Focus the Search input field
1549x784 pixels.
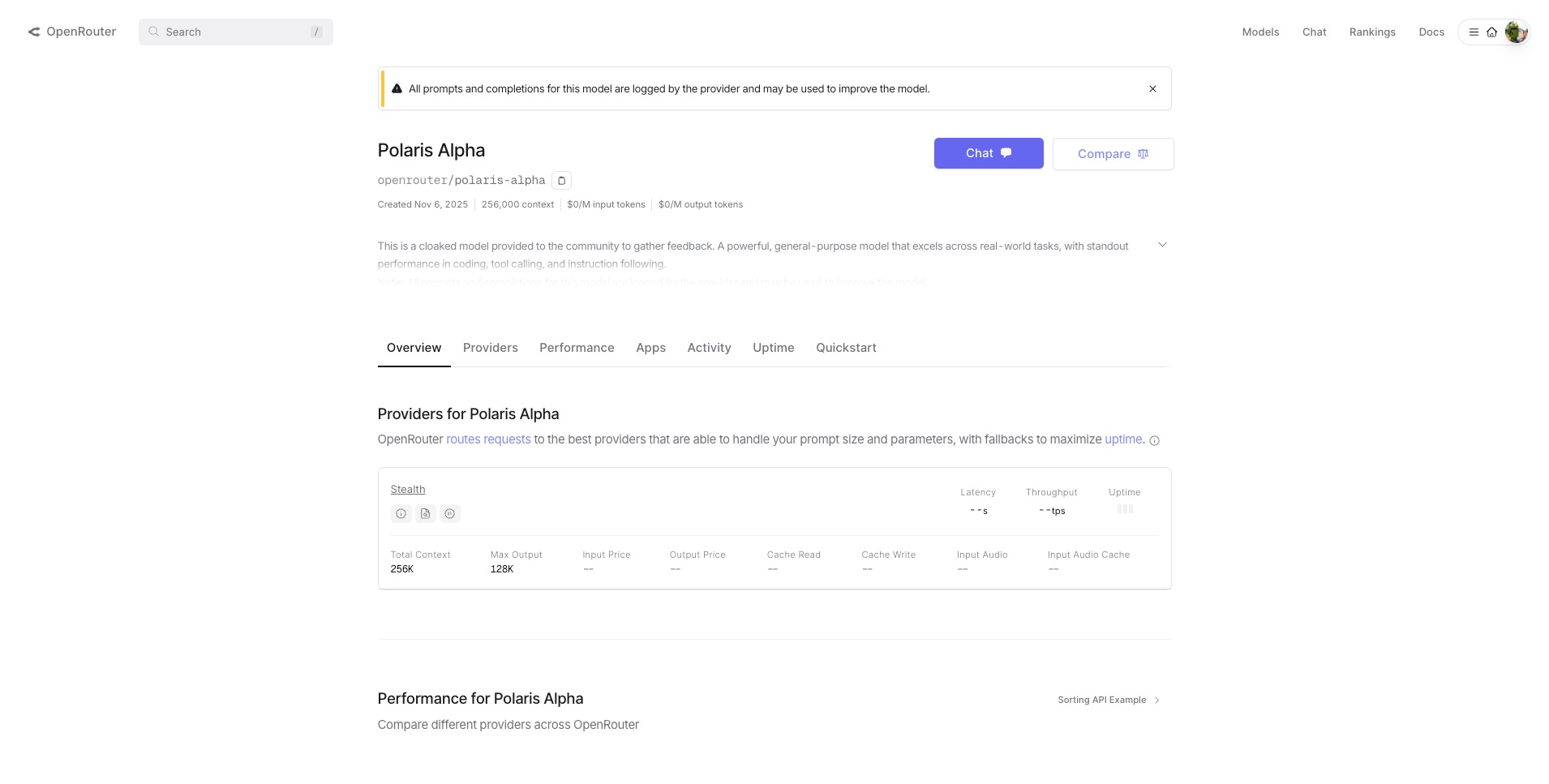click(x=236, y=32)
